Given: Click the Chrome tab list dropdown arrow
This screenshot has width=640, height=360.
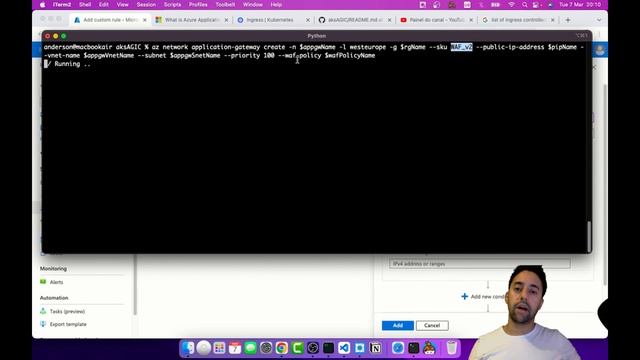Looking at the screenshot, I should pos(598,20).
